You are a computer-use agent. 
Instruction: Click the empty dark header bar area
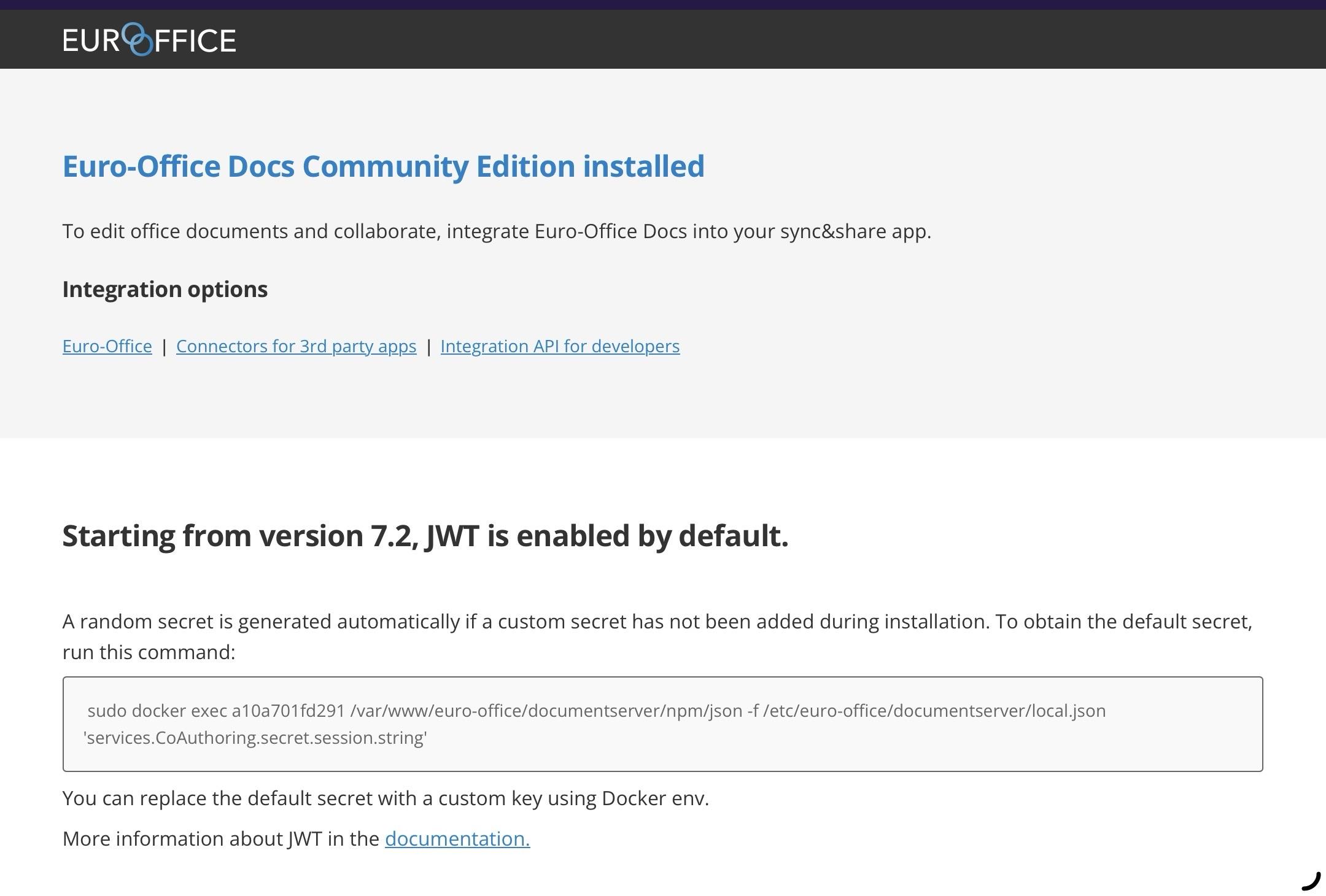coord(780,39)
